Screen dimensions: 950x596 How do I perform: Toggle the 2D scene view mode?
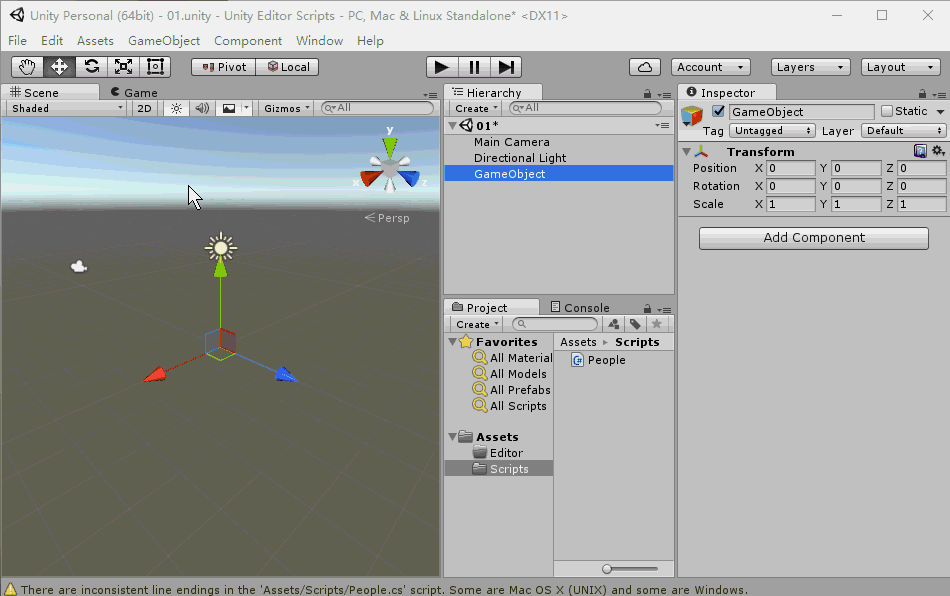145,108
